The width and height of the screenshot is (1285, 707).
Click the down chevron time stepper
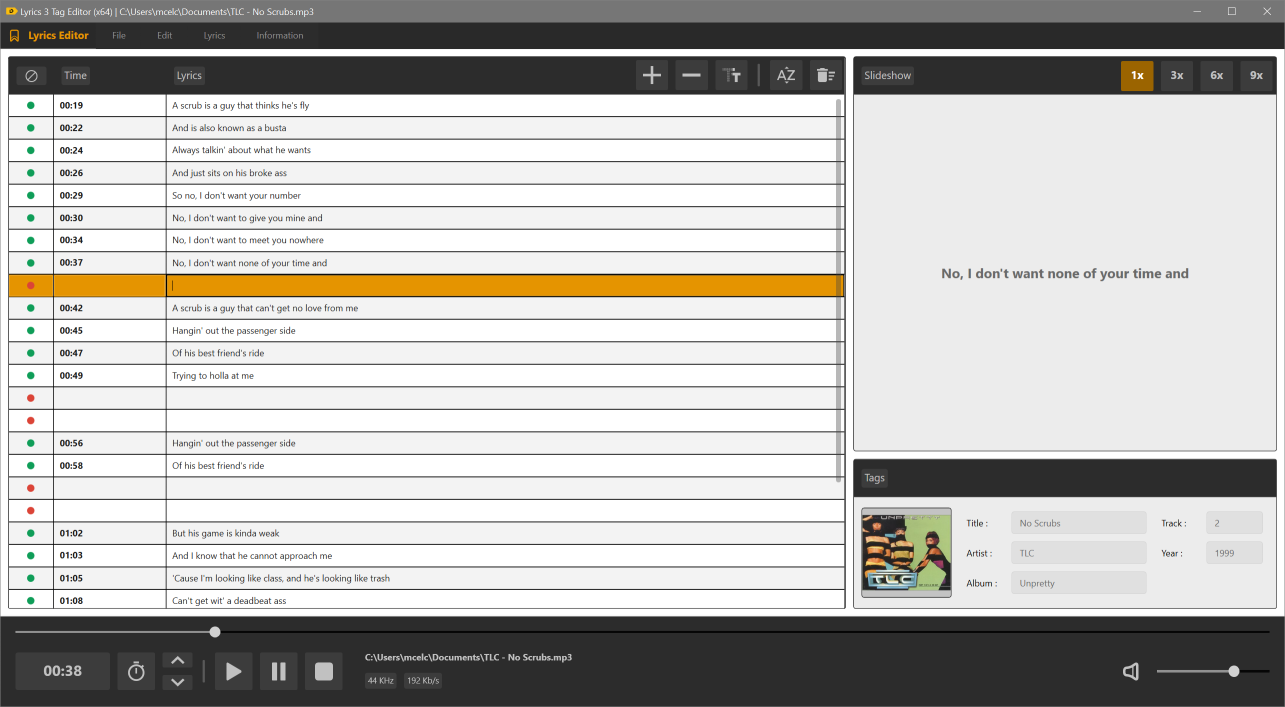(x=177, y=682)
